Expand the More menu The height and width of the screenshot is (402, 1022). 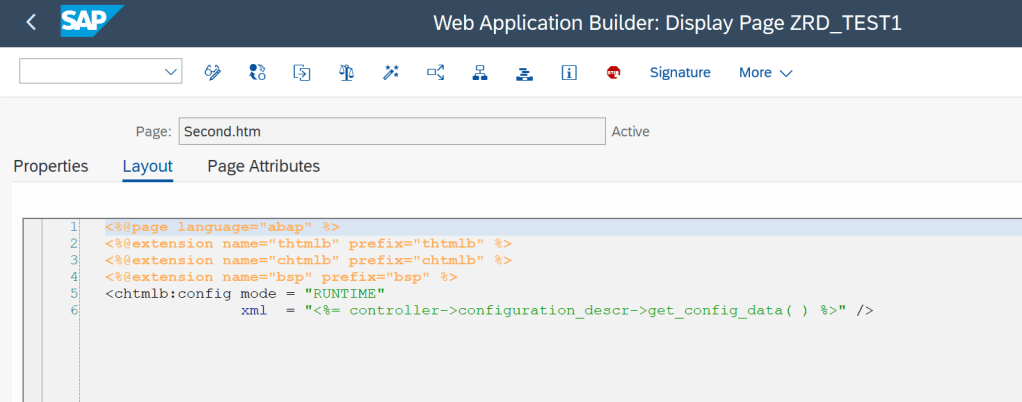pyautogui.click(x=765, y=72)
